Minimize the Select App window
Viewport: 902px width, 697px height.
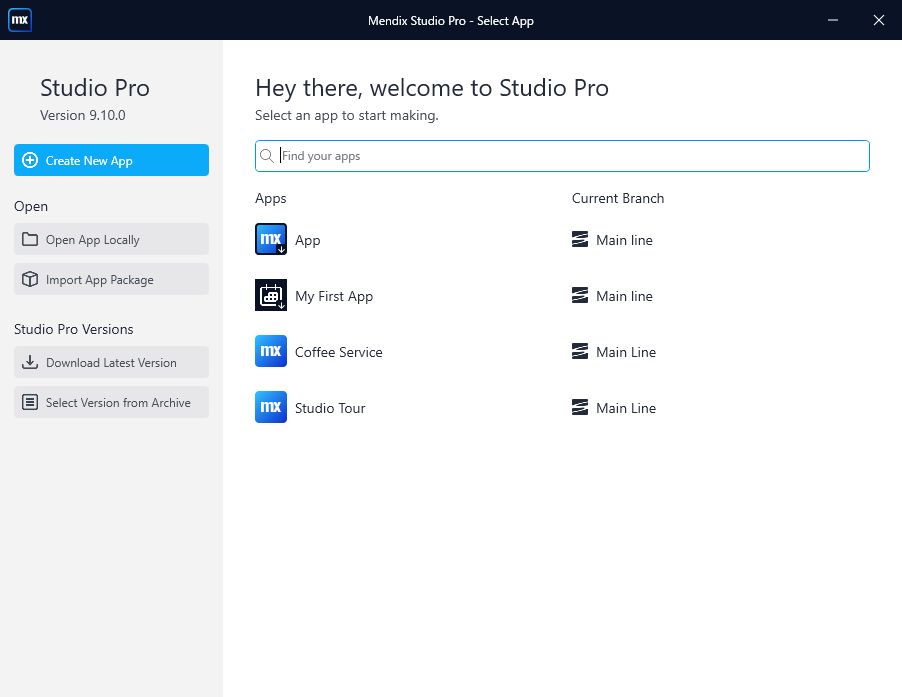pos(832,20)
